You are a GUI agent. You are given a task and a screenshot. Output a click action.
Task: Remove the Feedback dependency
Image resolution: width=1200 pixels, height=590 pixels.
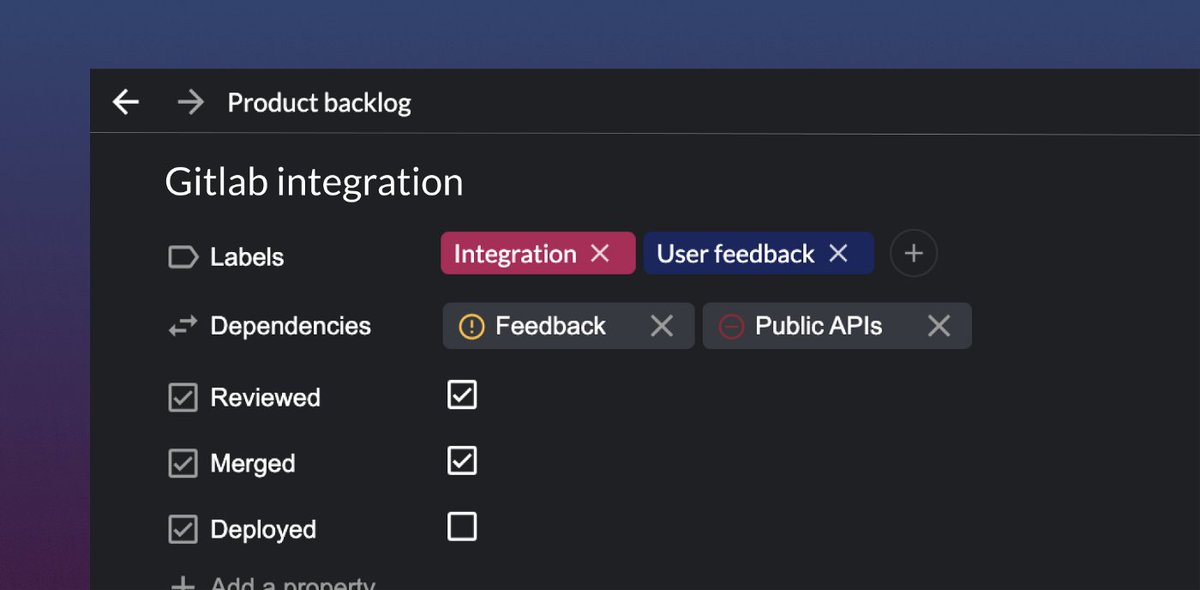662,326
